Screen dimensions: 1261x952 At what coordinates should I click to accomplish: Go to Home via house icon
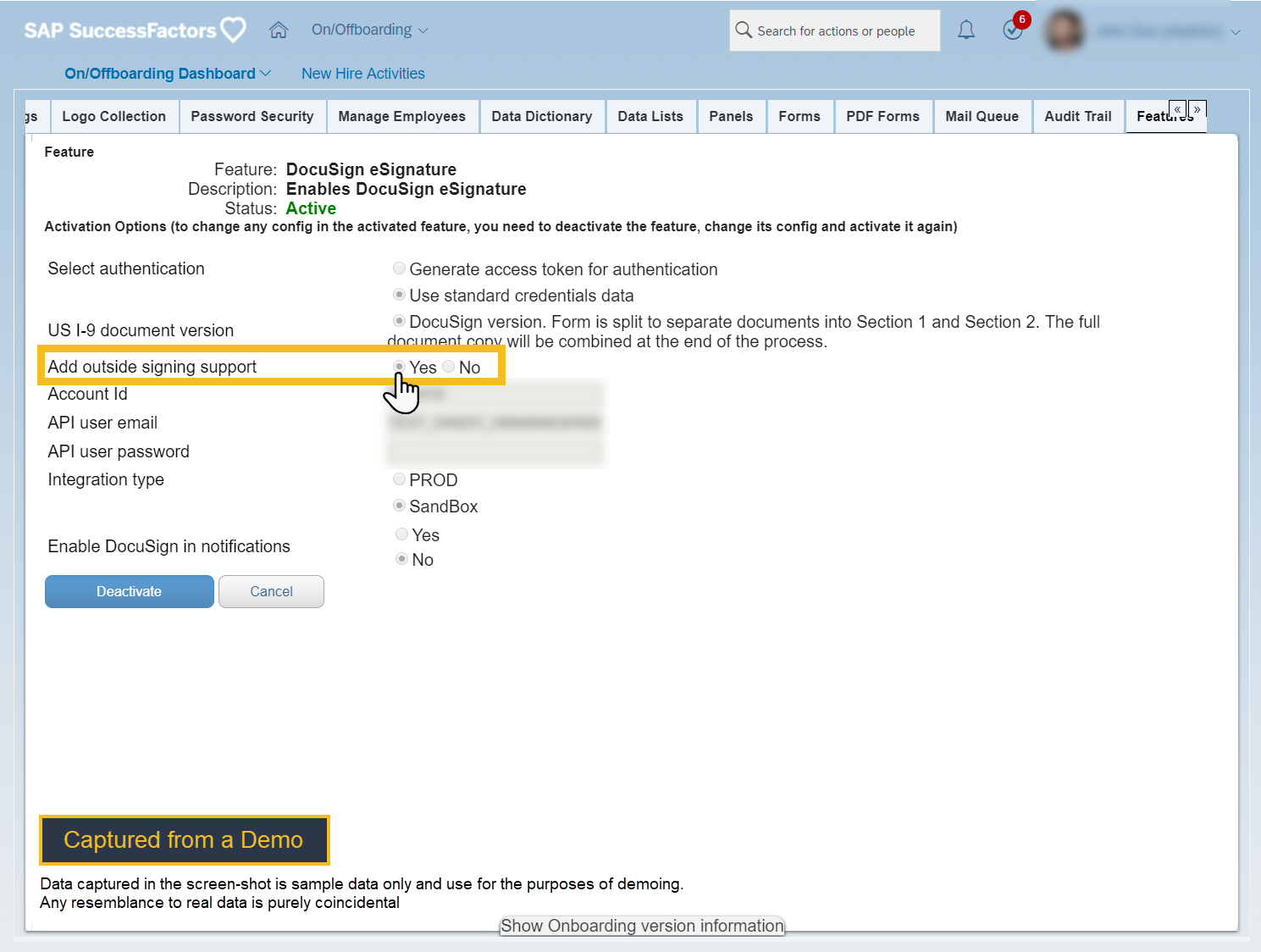pyautogui.click(x=279, y=30)
